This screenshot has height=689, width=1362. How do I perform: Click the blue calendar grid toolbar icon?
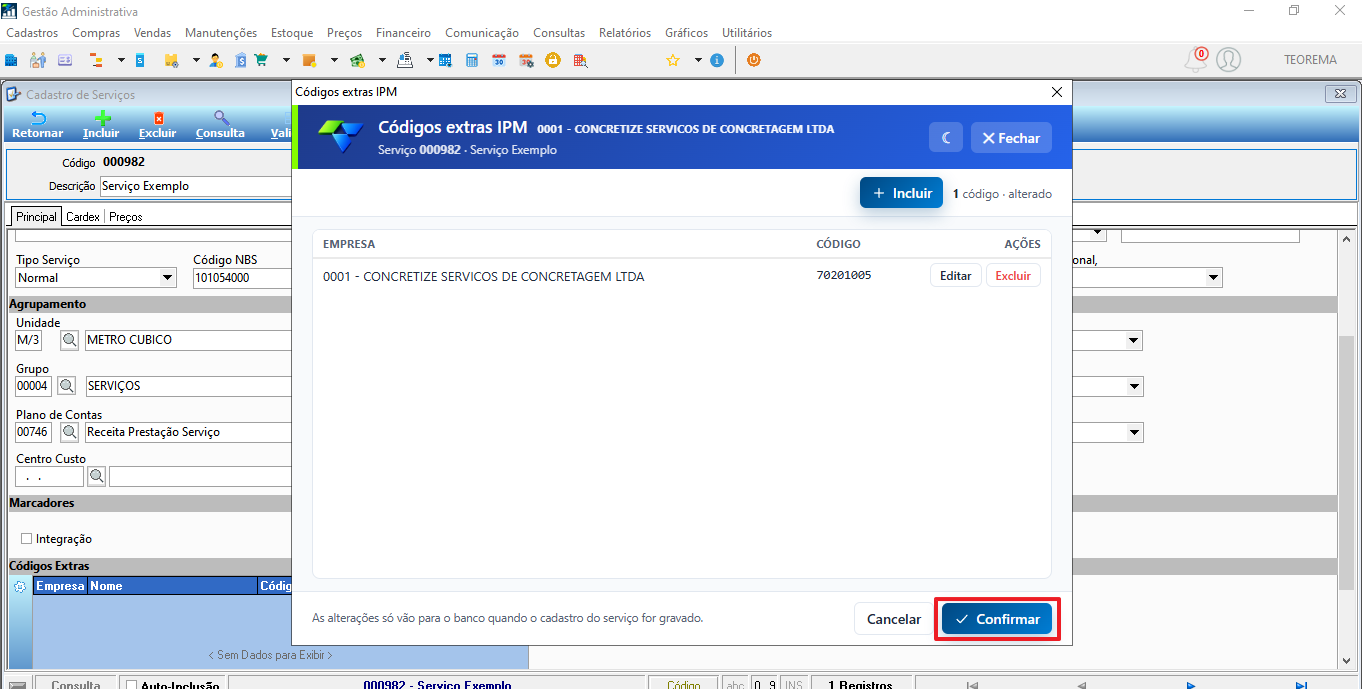pos(445,60)
